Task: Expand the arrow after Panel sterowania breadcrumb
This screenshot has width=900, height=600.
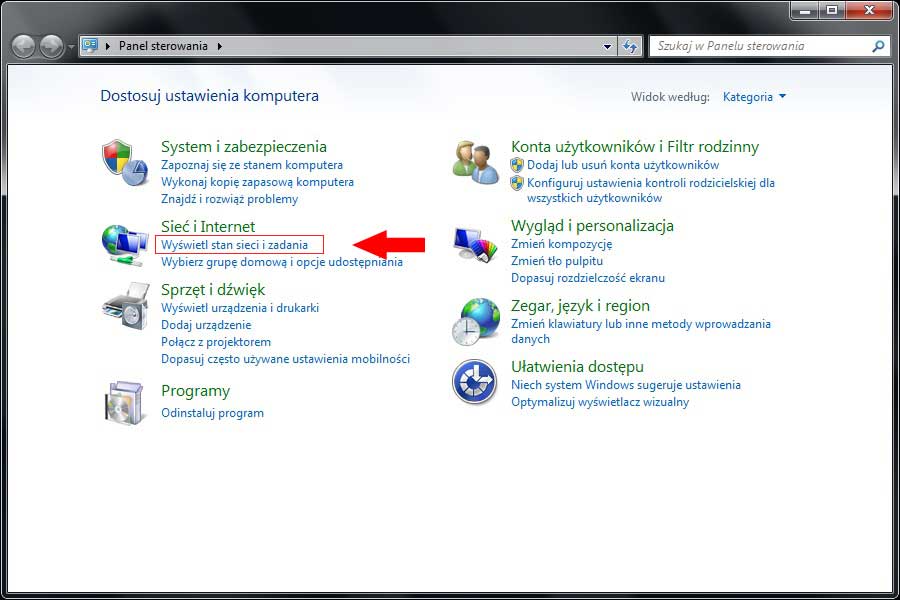Action: click(x=220, y=46)
